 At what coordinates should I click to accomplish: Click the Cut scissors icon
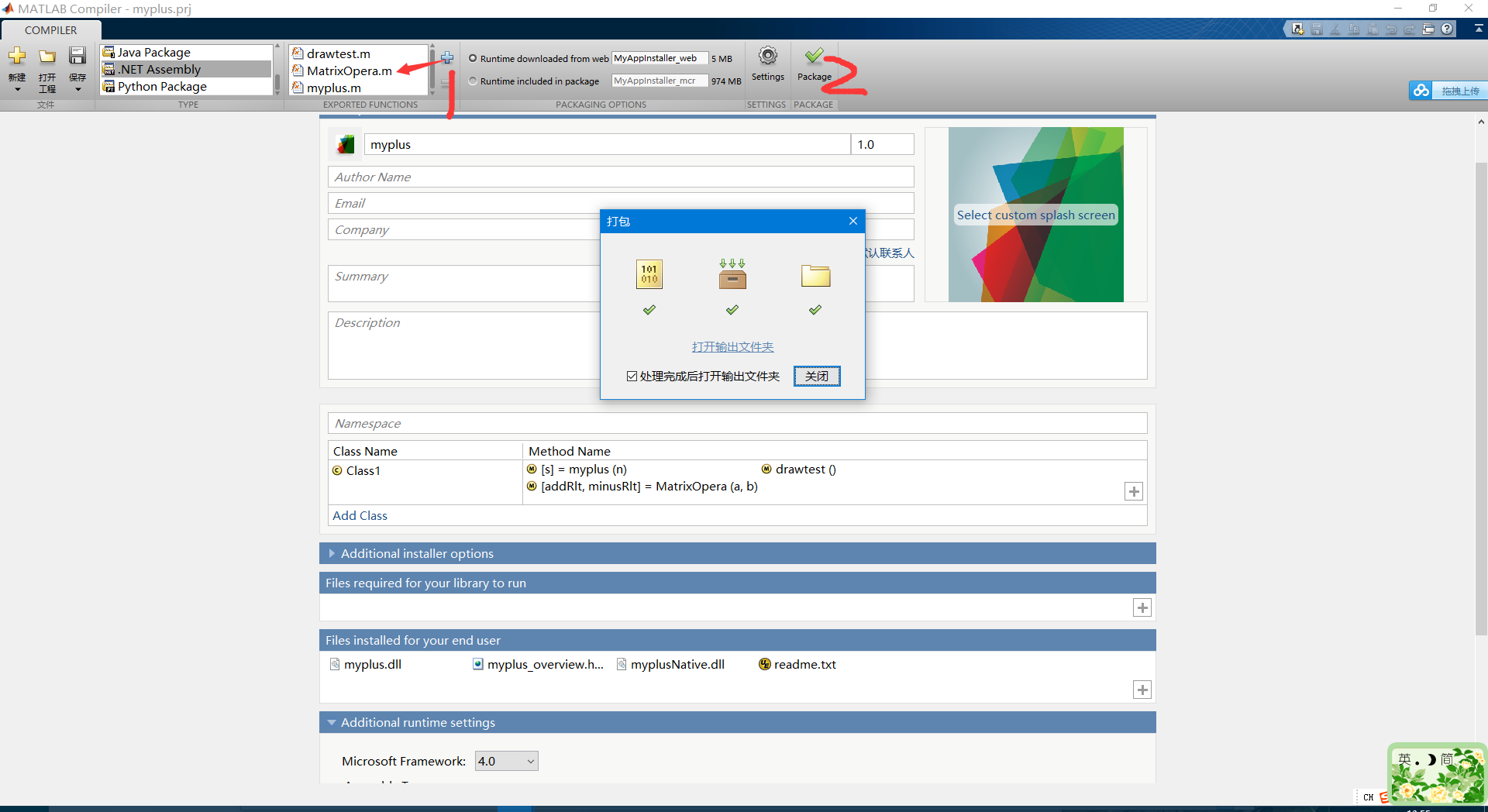1335,29
